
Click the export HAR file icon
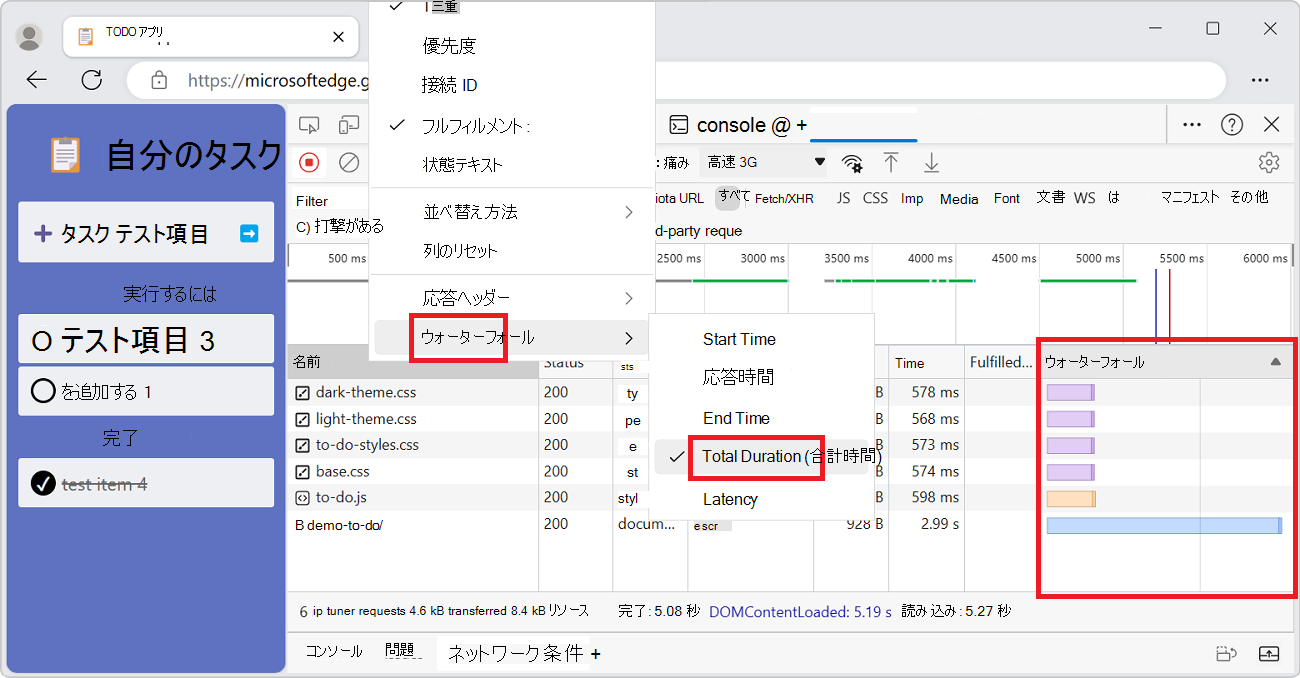click(x=930, y=162)
